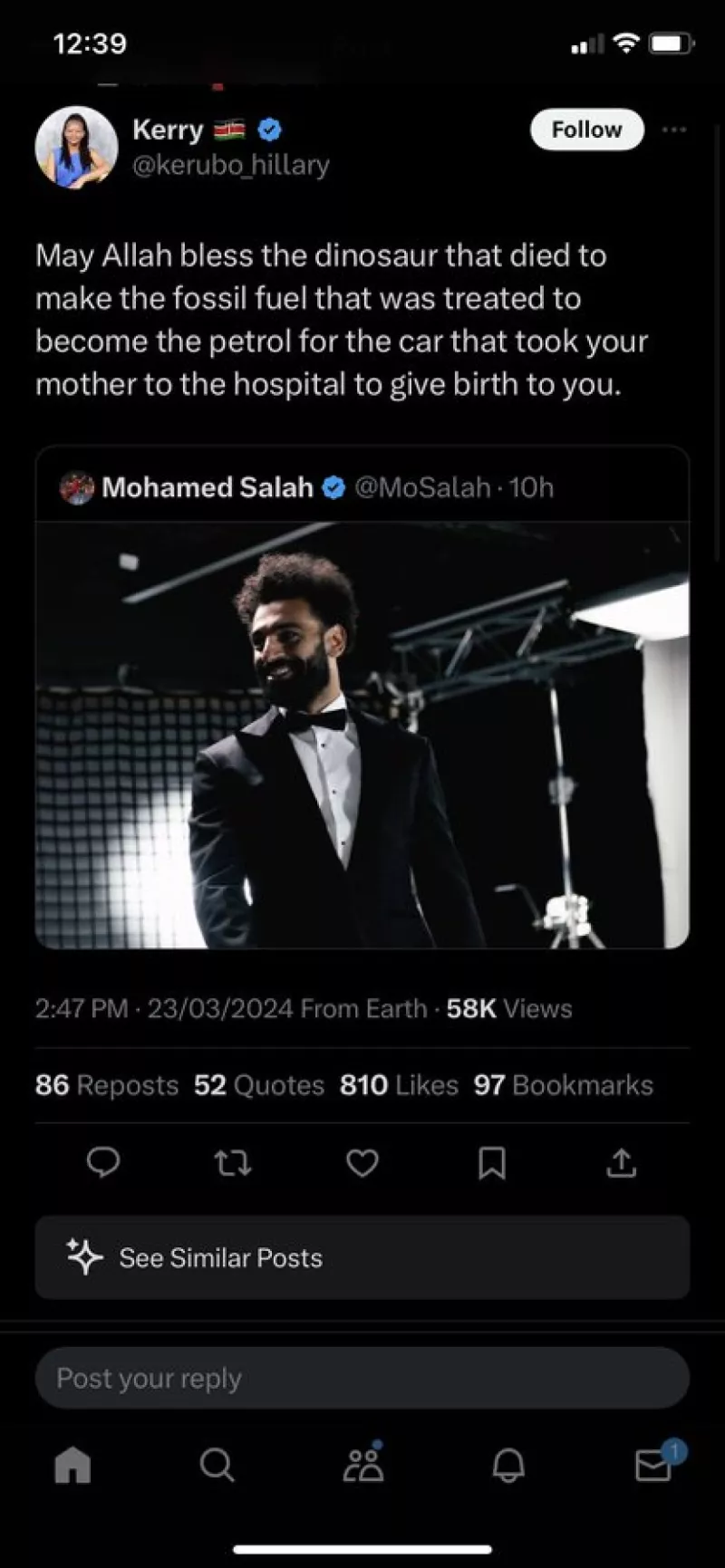Screen dimensions: 725x1568
Task: Bookmark this post with the bookmark icon
Action: pos(491,1162)
